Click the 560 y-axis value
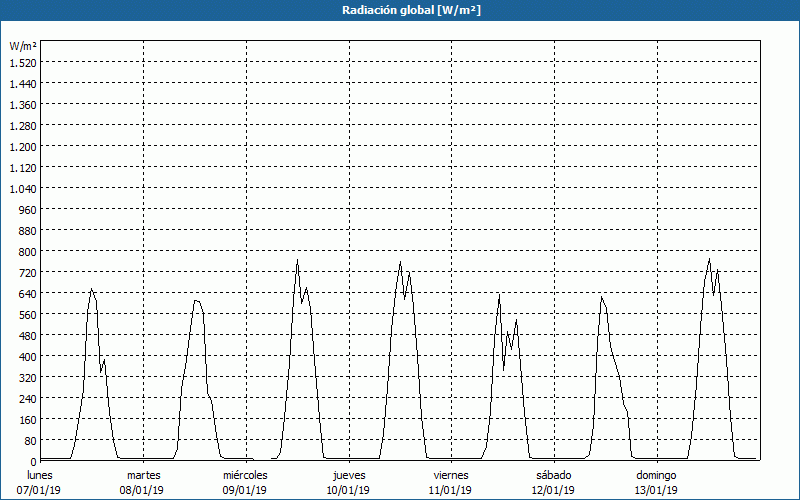The image size is (800, 500). click(28, 315)
